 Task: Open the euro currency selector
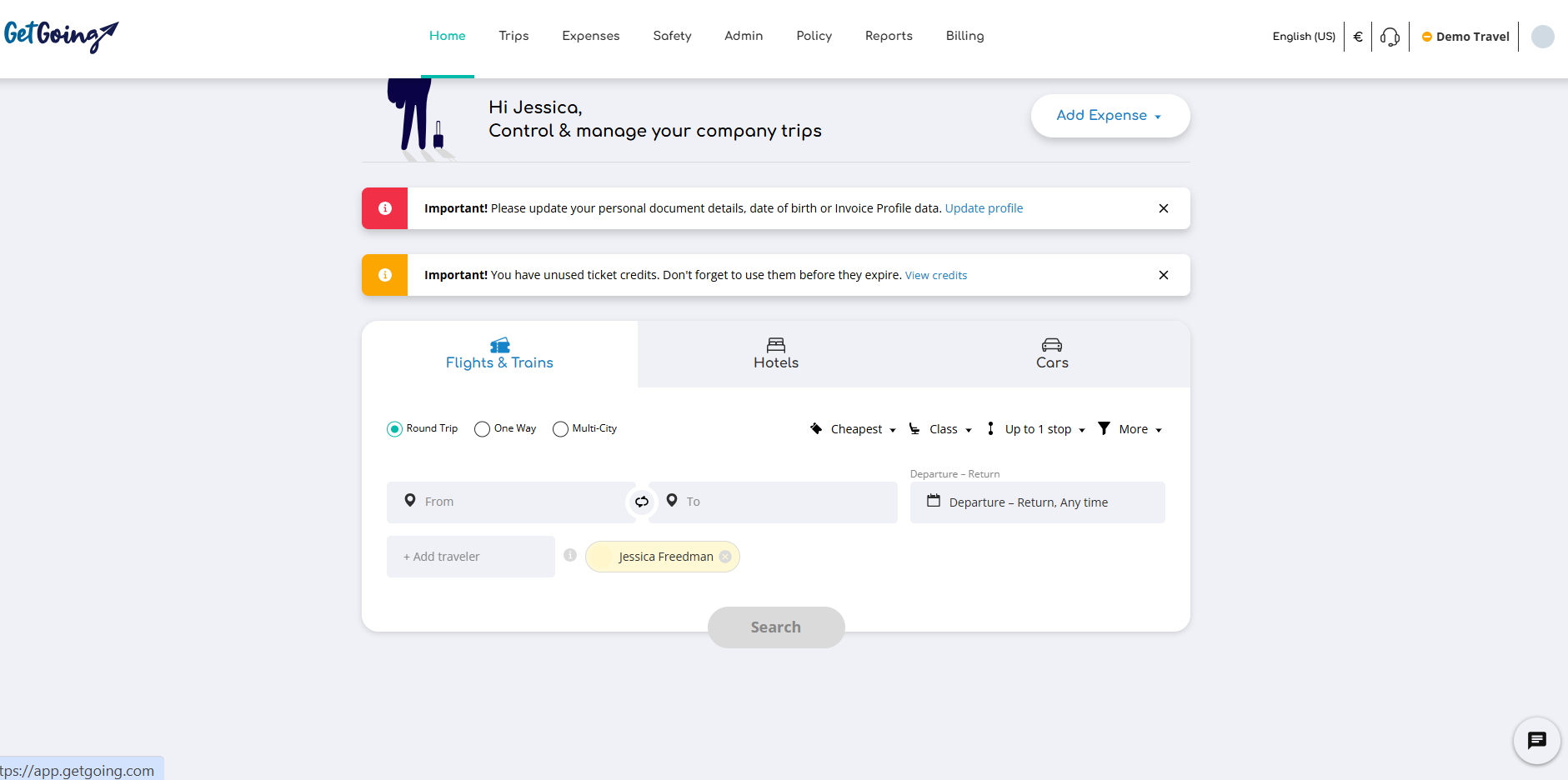1358,37
